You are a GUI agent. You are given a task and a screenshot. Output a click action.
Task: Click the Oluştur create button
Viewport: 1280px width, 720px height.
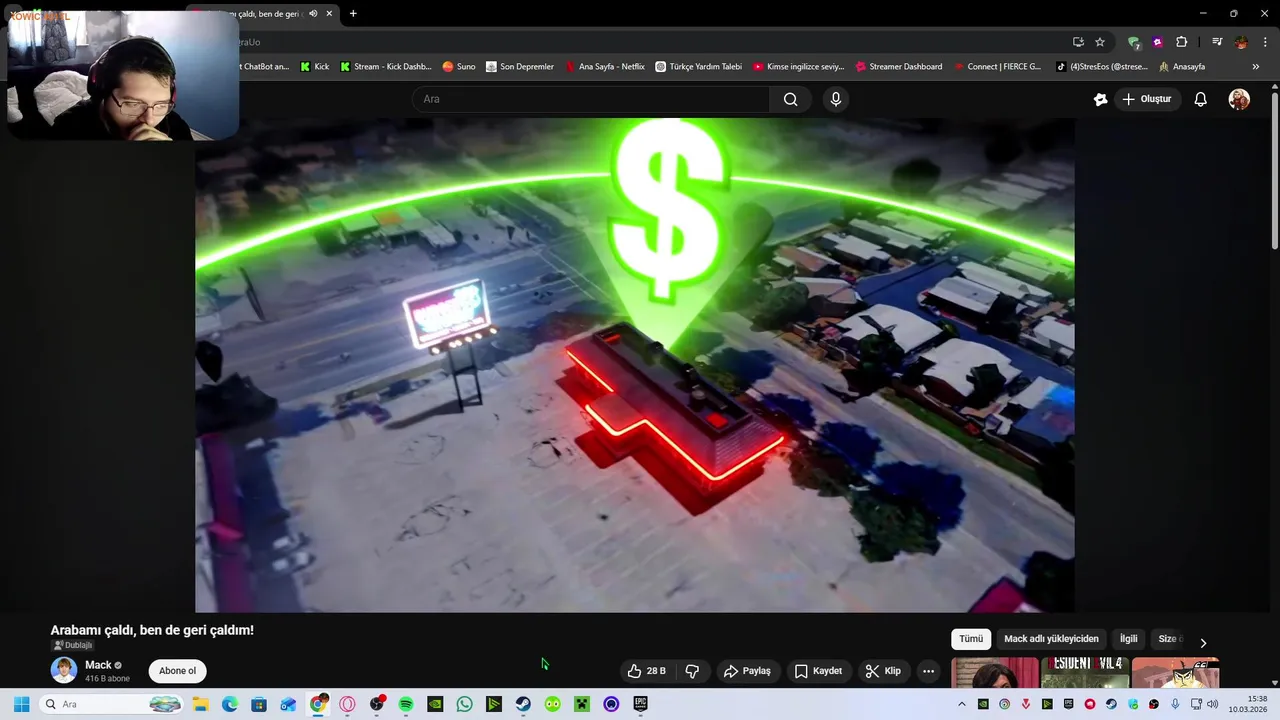pyautogui.click(x=1146, y=99)
